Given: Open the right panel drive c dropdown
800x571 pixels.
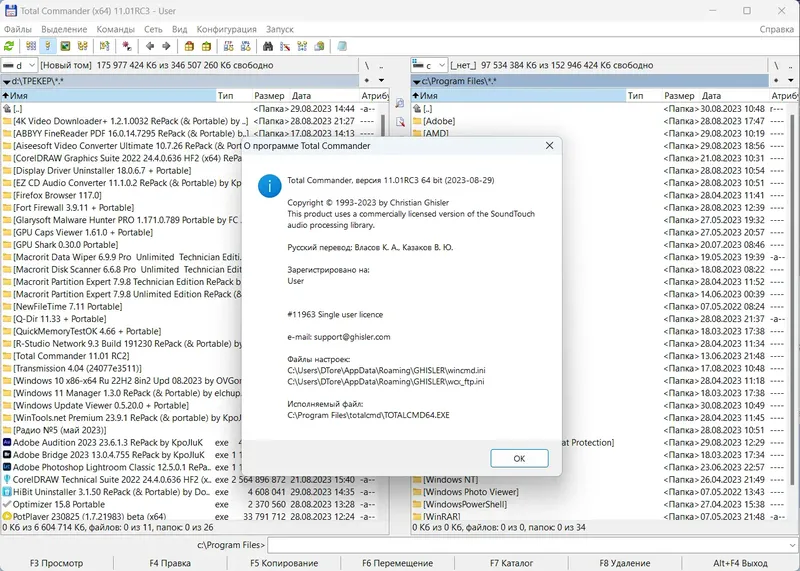Looking at the screenshot, I should (x=429, y=65).
